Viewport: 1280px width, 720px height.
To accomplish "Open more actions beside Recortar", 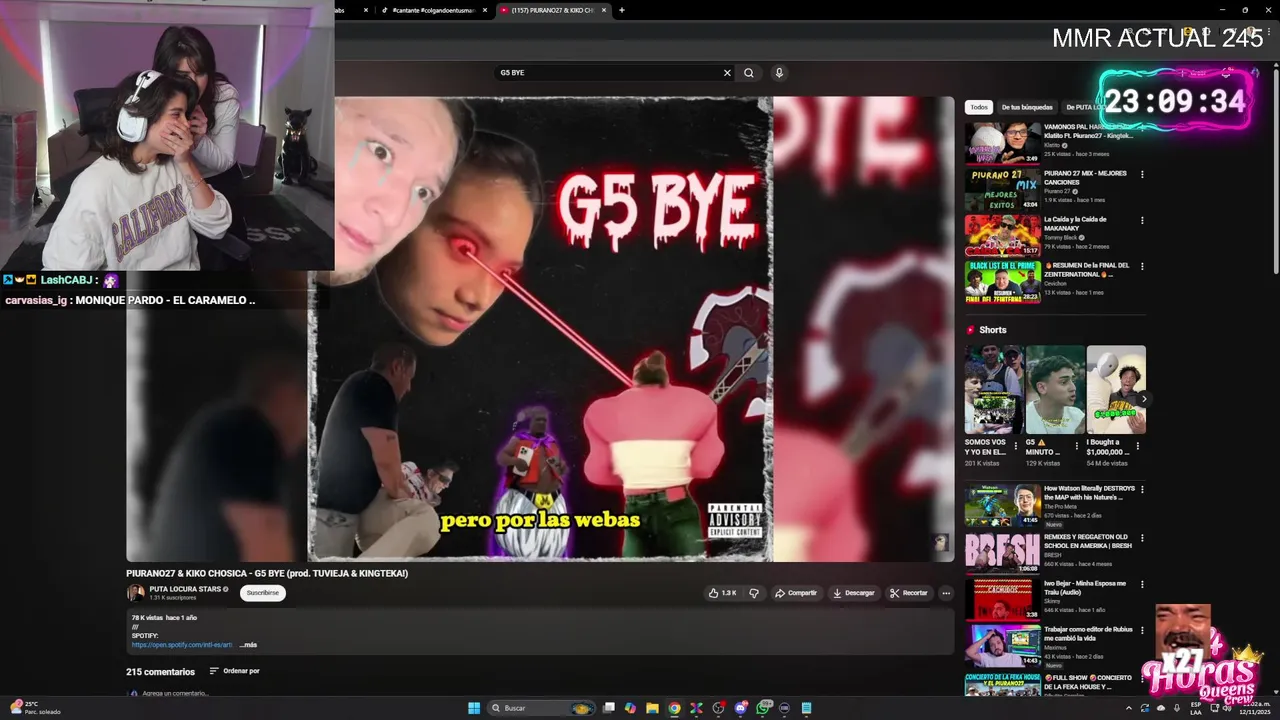I will pos(946,593).
